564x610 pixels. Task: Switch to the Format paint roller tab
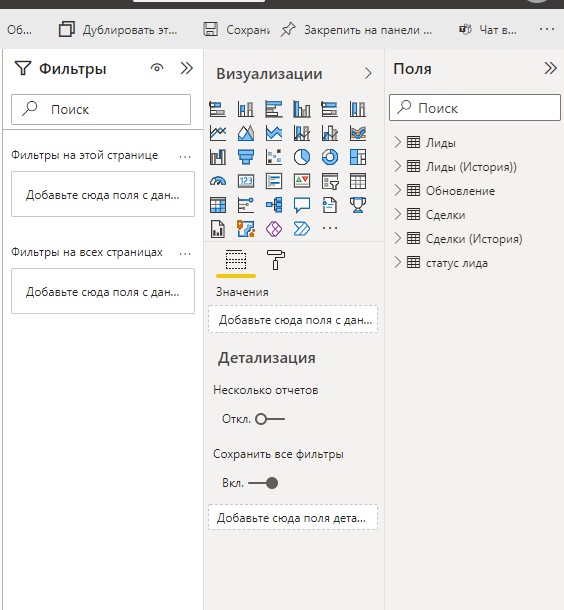(275, 260)
